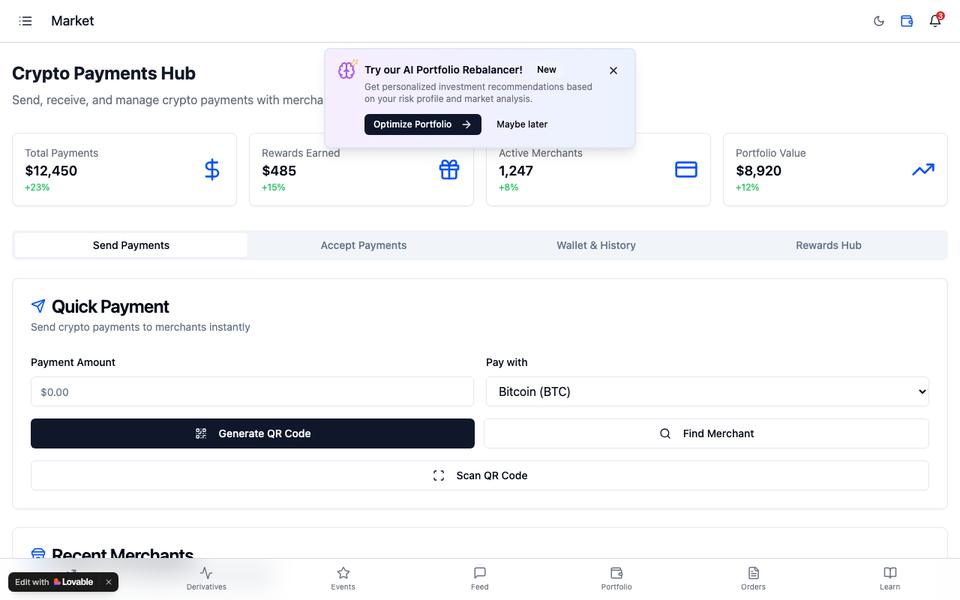960x600 pixels.
Task: Open Feed in bottom navigation
Action: pos(480,578)
